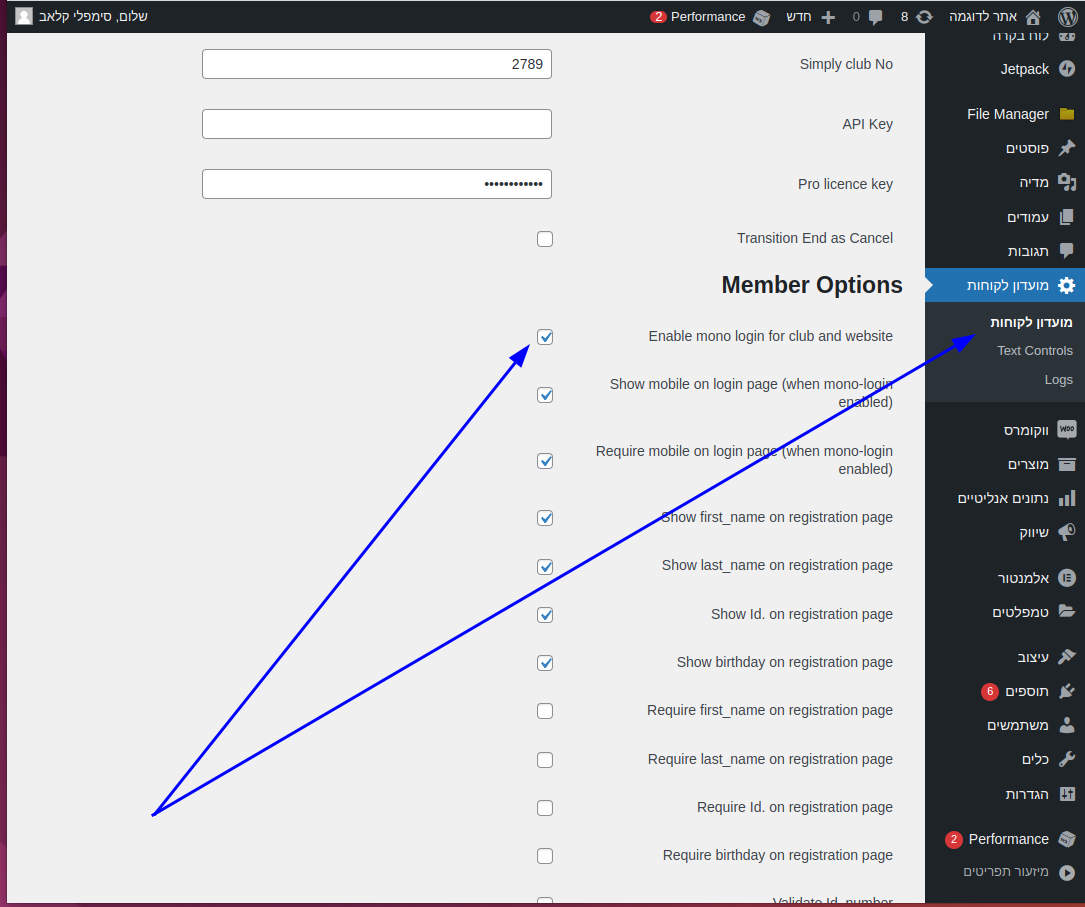Open Text Controls submenu item
Viewport: 1085px width, 907px height.
tap(1034, 351)
